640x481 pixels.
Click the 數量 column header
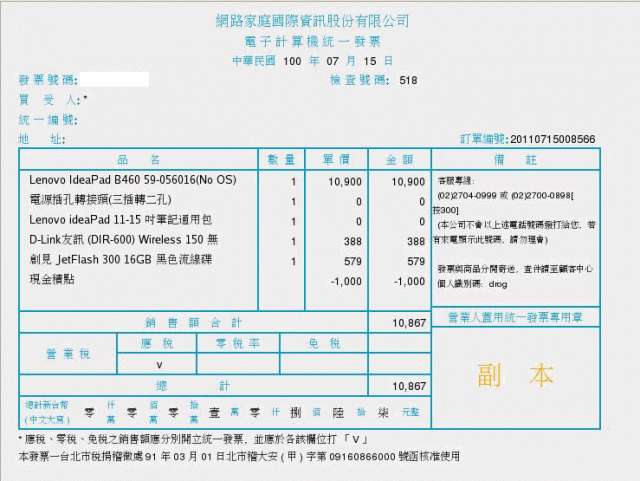coord(281,160)
